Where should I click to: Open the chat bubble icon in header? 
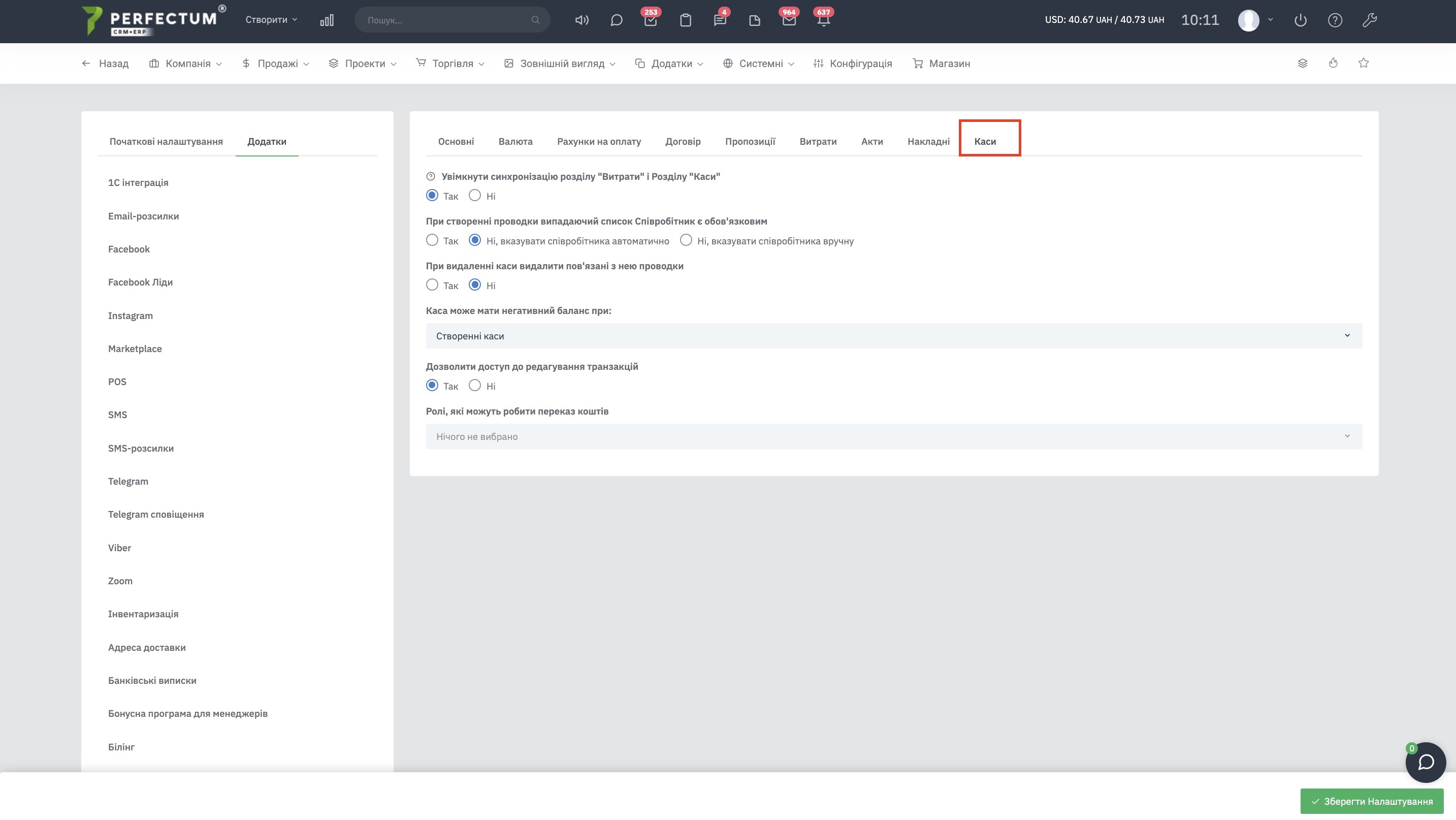click(x=616, y=20)
